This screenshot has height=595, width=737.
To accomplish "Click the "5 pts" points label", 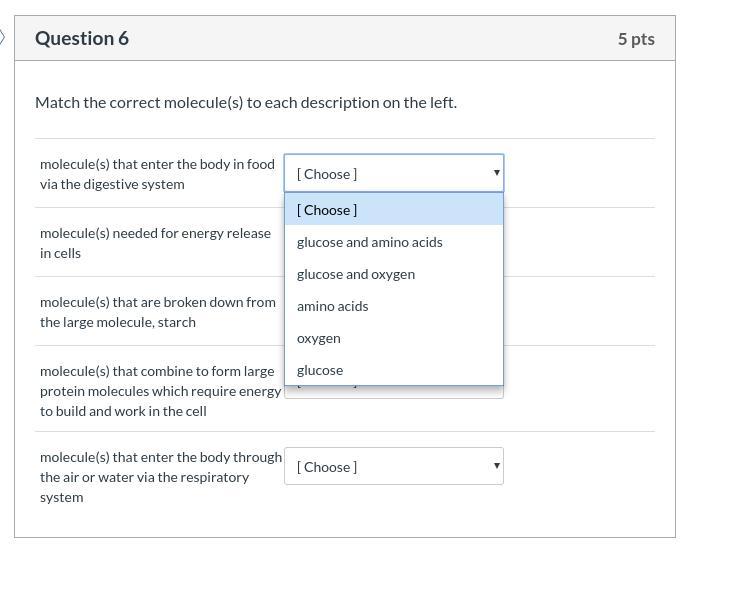I will point(636,39).
